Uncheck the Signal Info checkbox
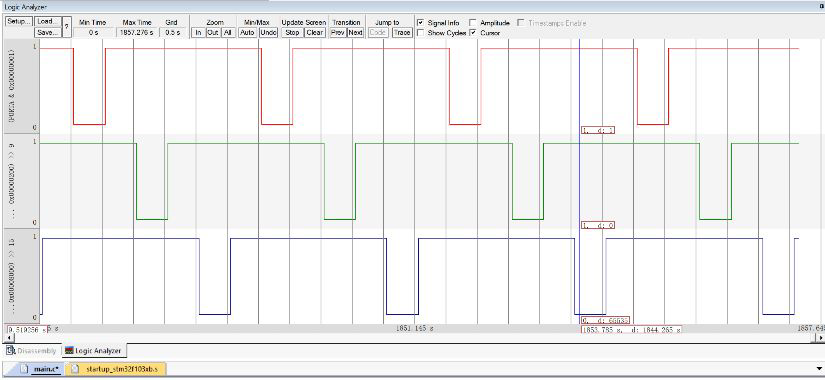 pos(420,23)
